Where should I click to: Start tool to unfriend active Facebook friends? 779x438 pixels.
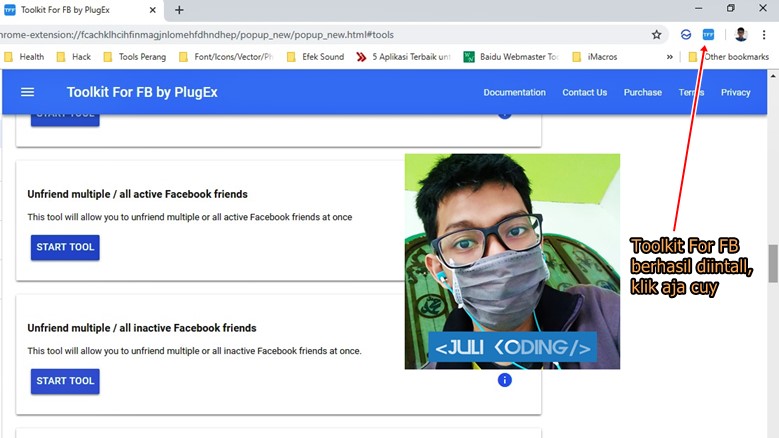pos(65,247)
